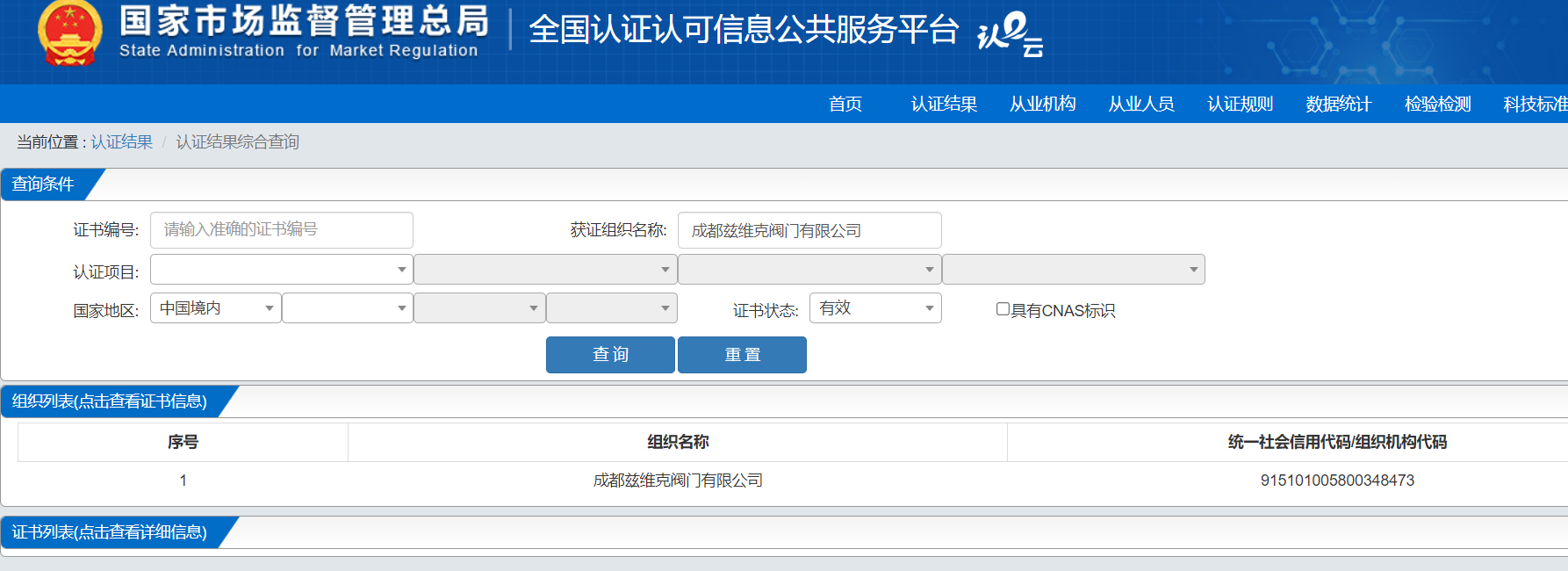This screenshot has height=571, width=1568.
Task: Expand the second 认证项目 dropdown
Action: pos(545,269)
